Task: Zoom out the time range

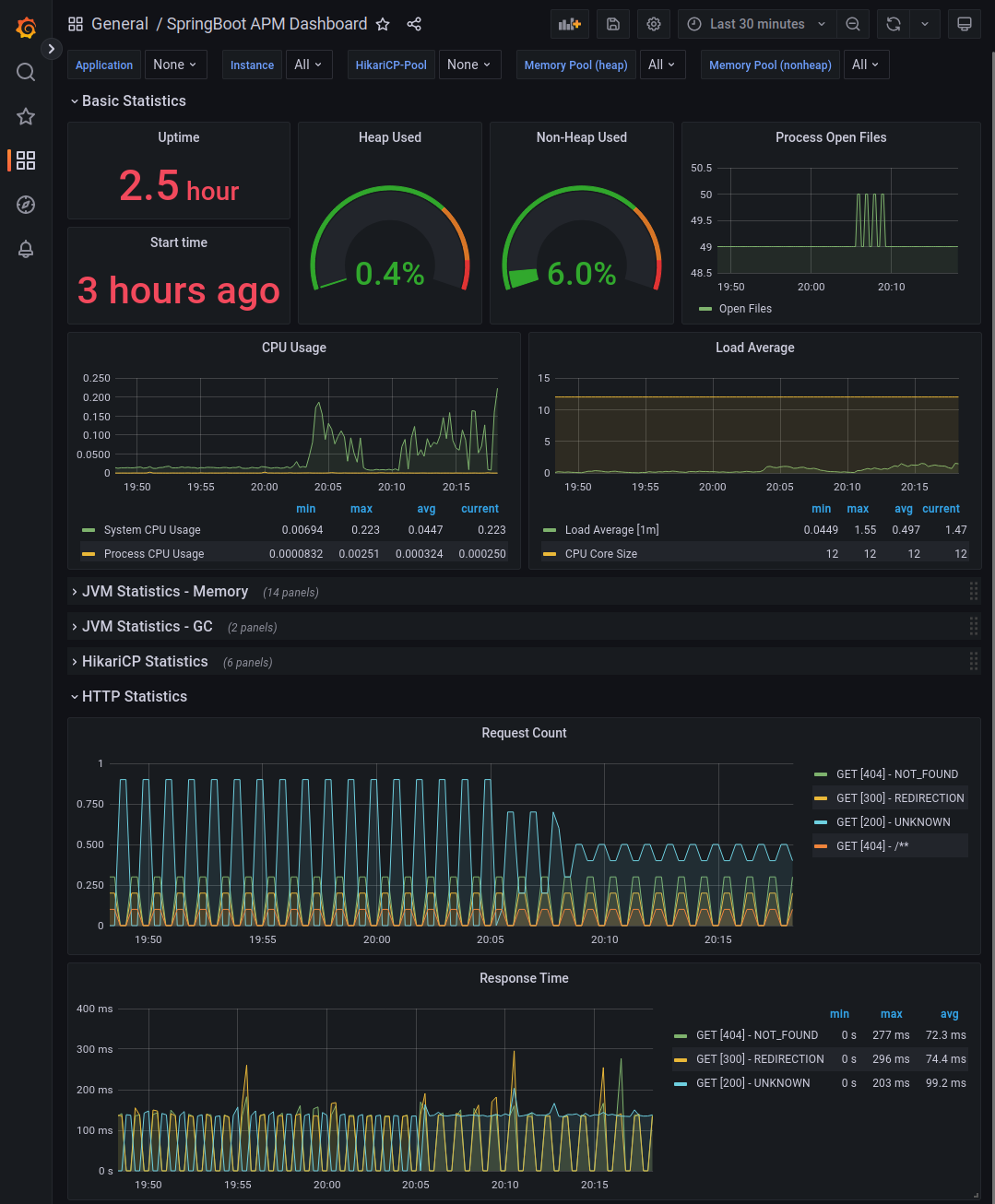Action: tap(853, 24)
